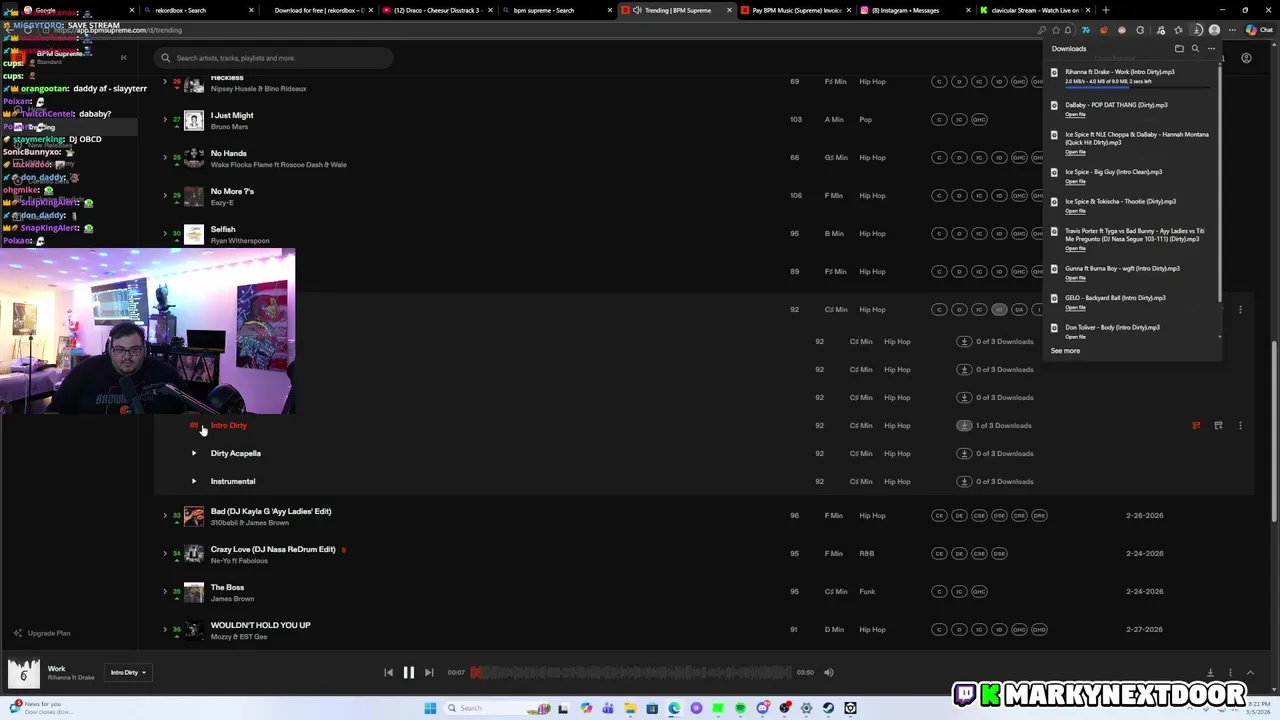Open a new browser tab with the plus

pos(1105,10)
